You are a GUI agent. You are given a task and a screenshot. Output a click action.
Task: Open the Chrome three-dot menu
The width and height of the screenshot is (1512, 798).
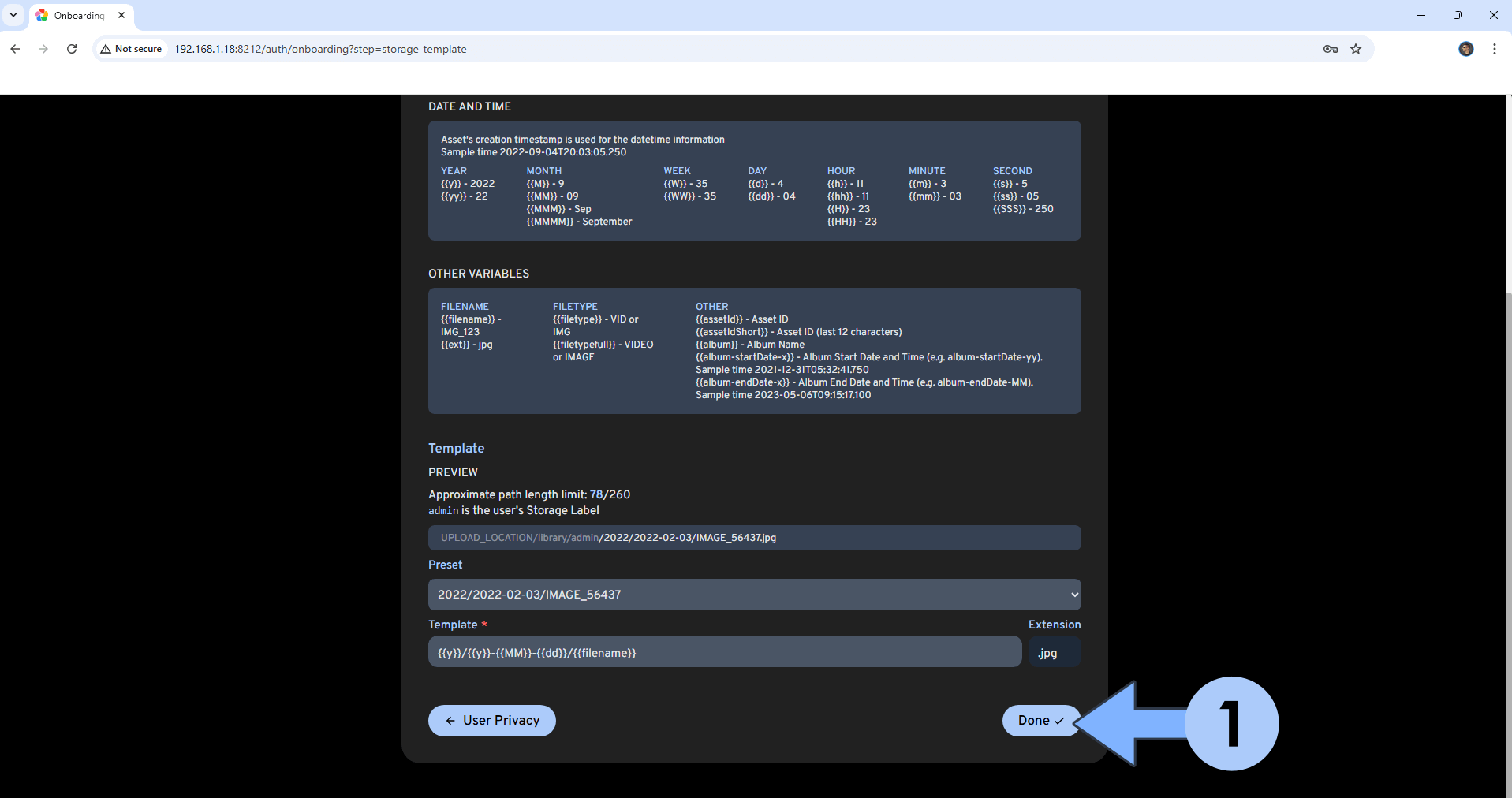click(1495, 49)
